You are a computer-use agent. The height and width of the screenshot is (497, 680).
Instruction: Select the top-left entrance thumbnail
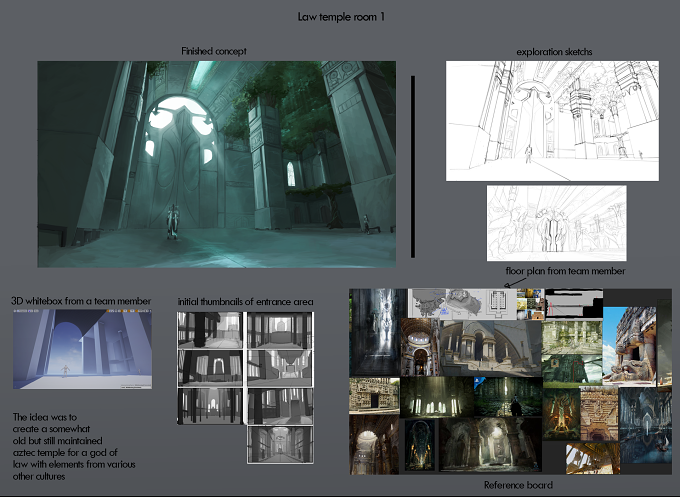coord(210,330)
